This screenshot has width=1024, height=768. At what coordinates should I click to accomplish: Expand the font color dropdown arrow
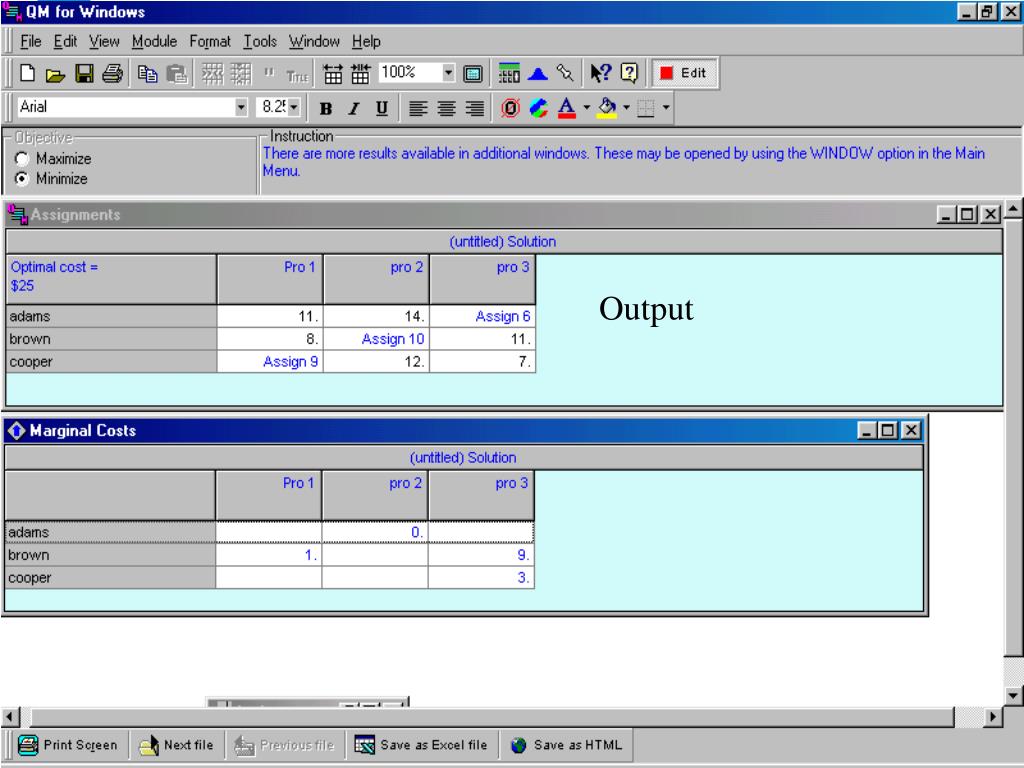(x=586, y=108)
